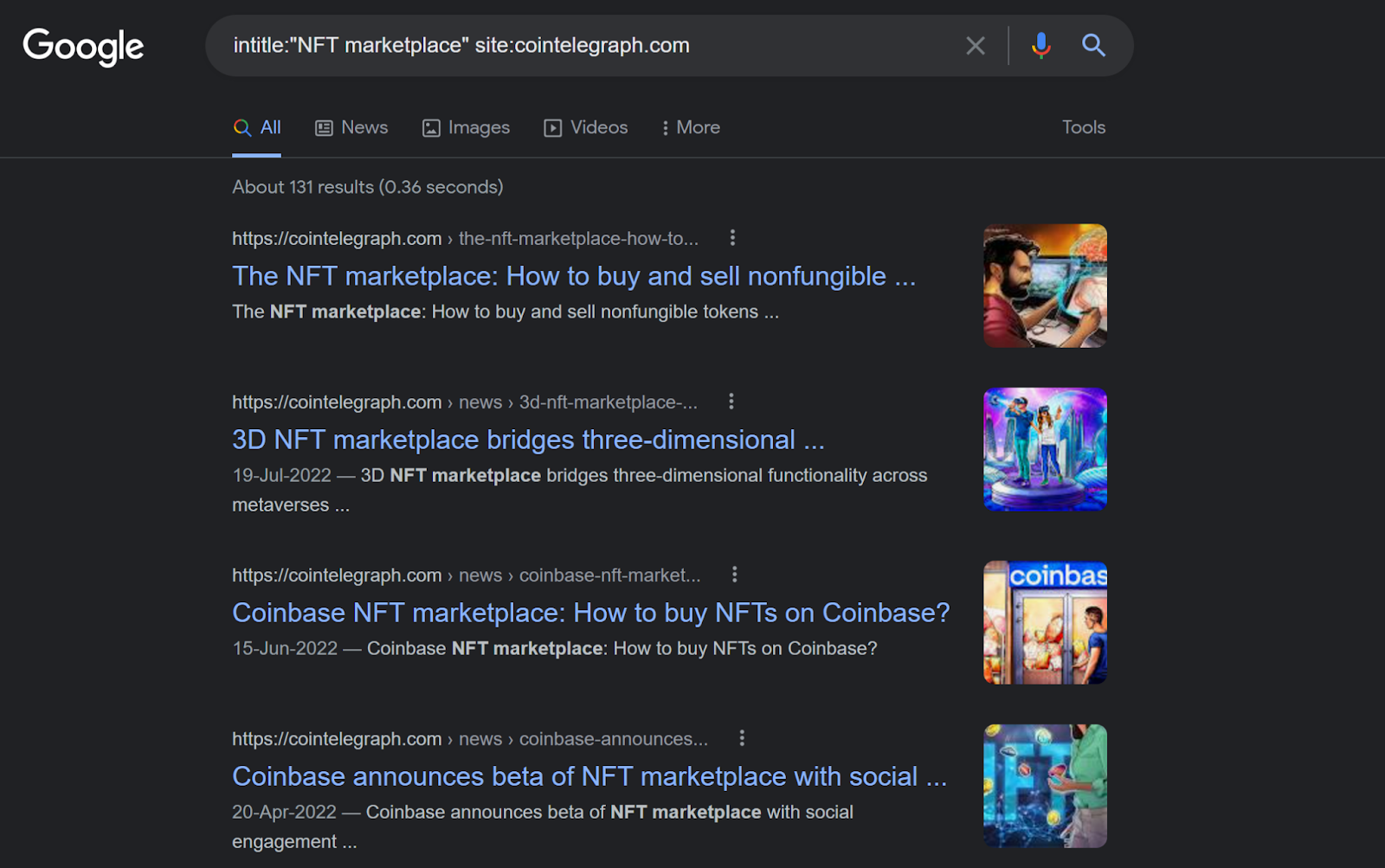Switch to the Videos tab

(586, 128)
